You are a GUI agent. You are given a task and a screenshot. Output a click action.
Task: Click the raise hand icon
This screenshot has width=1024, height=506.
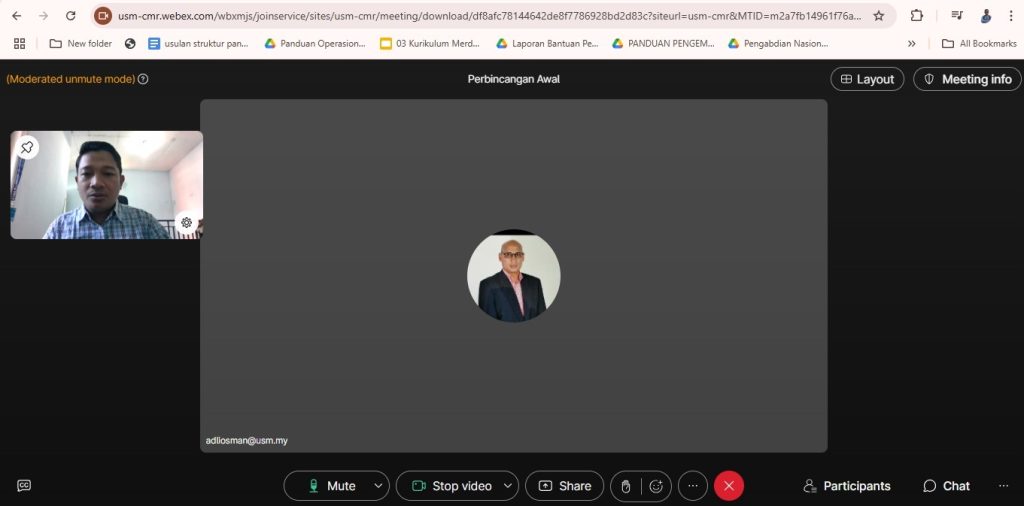tap(626, 486)
